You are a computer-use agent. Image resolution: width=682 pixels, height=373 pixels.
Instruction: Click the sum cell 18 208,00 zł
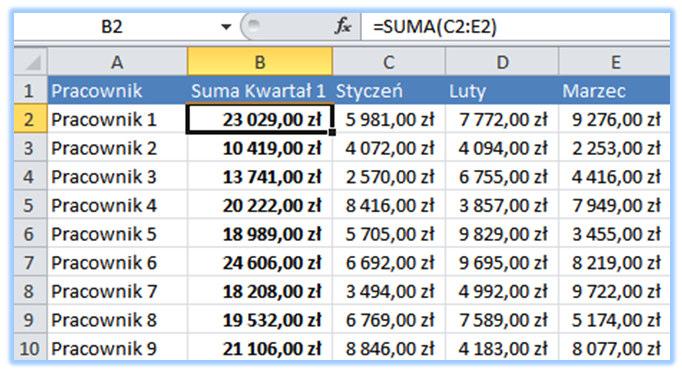coord(260,291)
